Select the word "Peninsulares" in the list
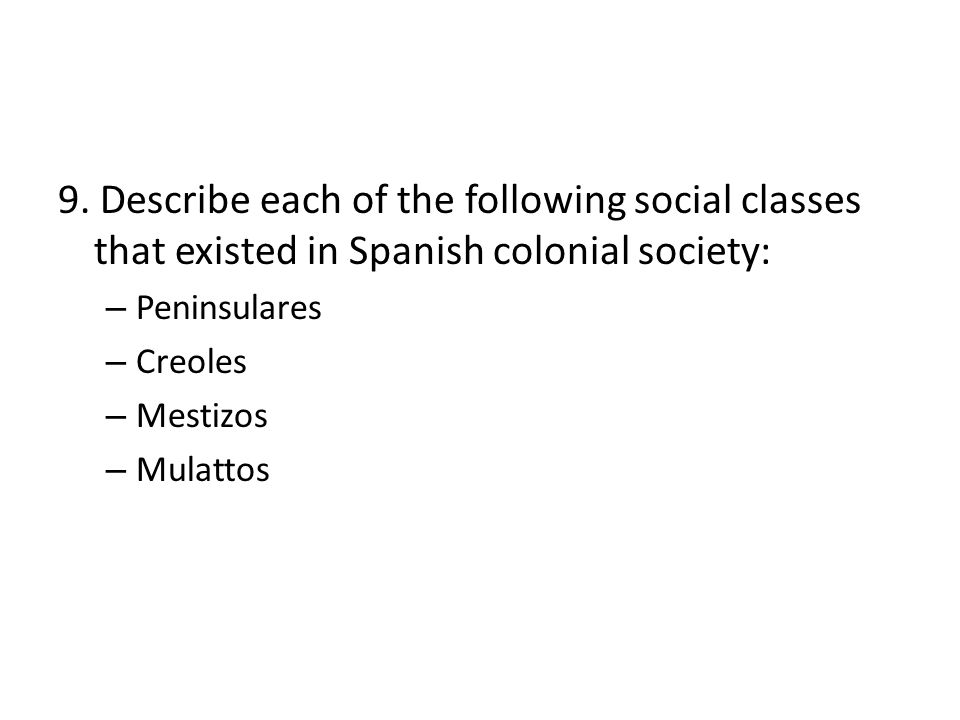This screenshot has width=960, height=720. coord(228,307)
